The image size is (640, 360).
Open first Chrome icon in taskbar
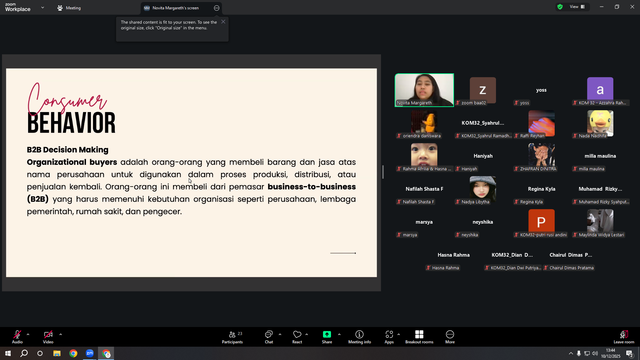(73, 353)
